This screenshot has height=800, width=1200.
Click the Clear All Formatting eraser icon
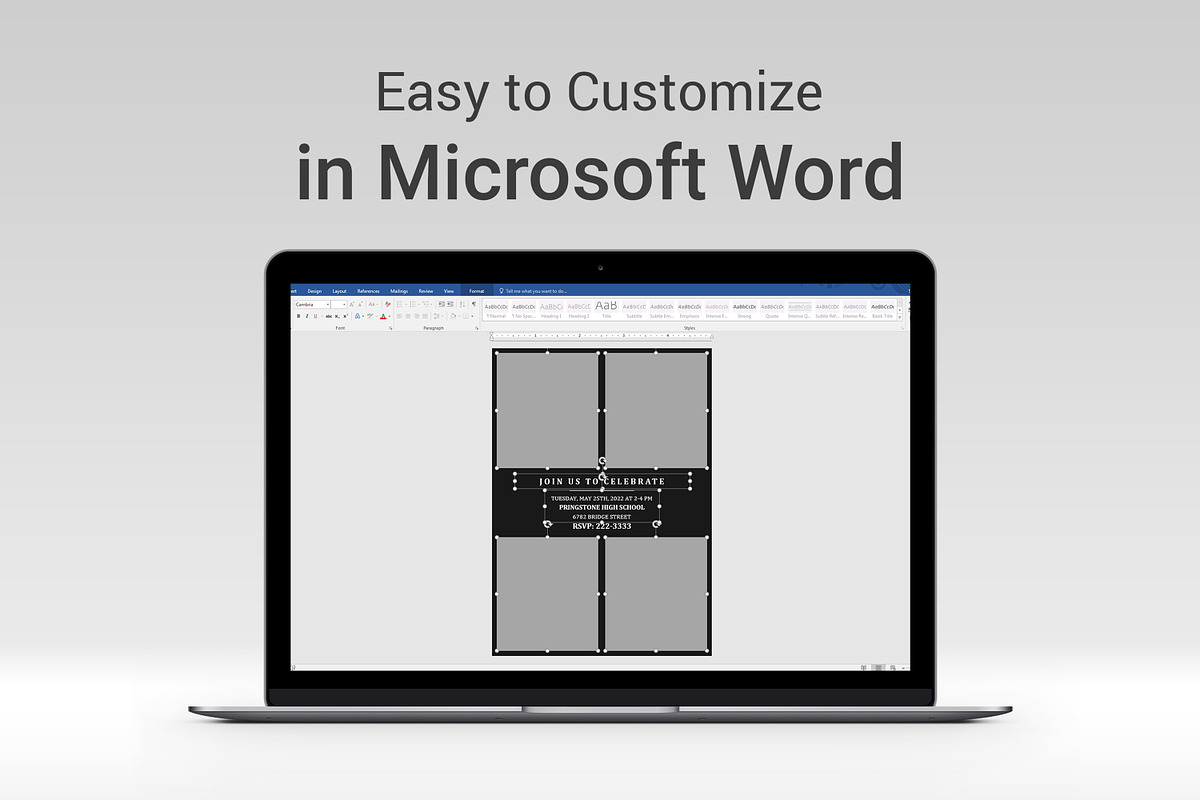pos(387,304)
